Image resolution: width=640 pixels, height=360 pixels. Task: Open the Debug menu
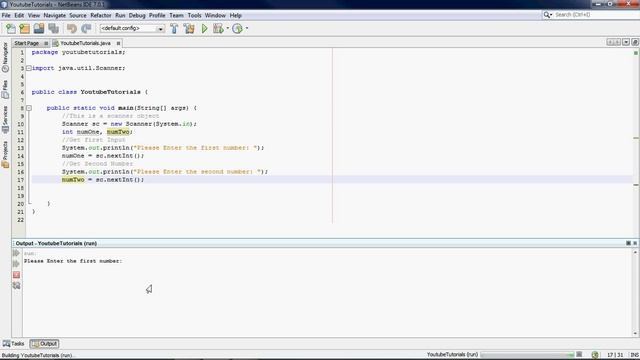(137, 16)
